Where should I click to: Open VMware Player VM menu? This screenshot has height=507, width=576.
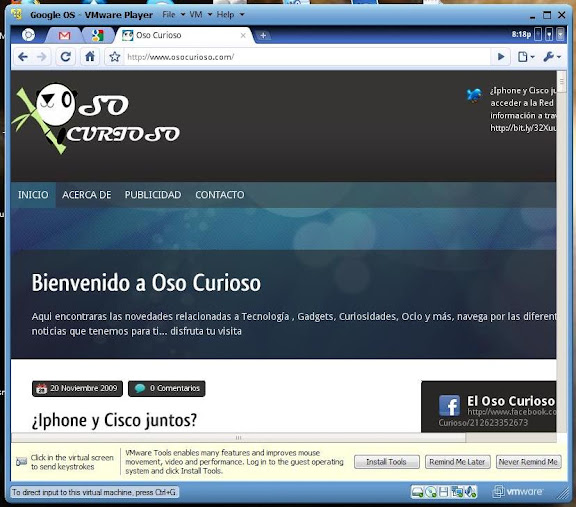pos(201,15)
